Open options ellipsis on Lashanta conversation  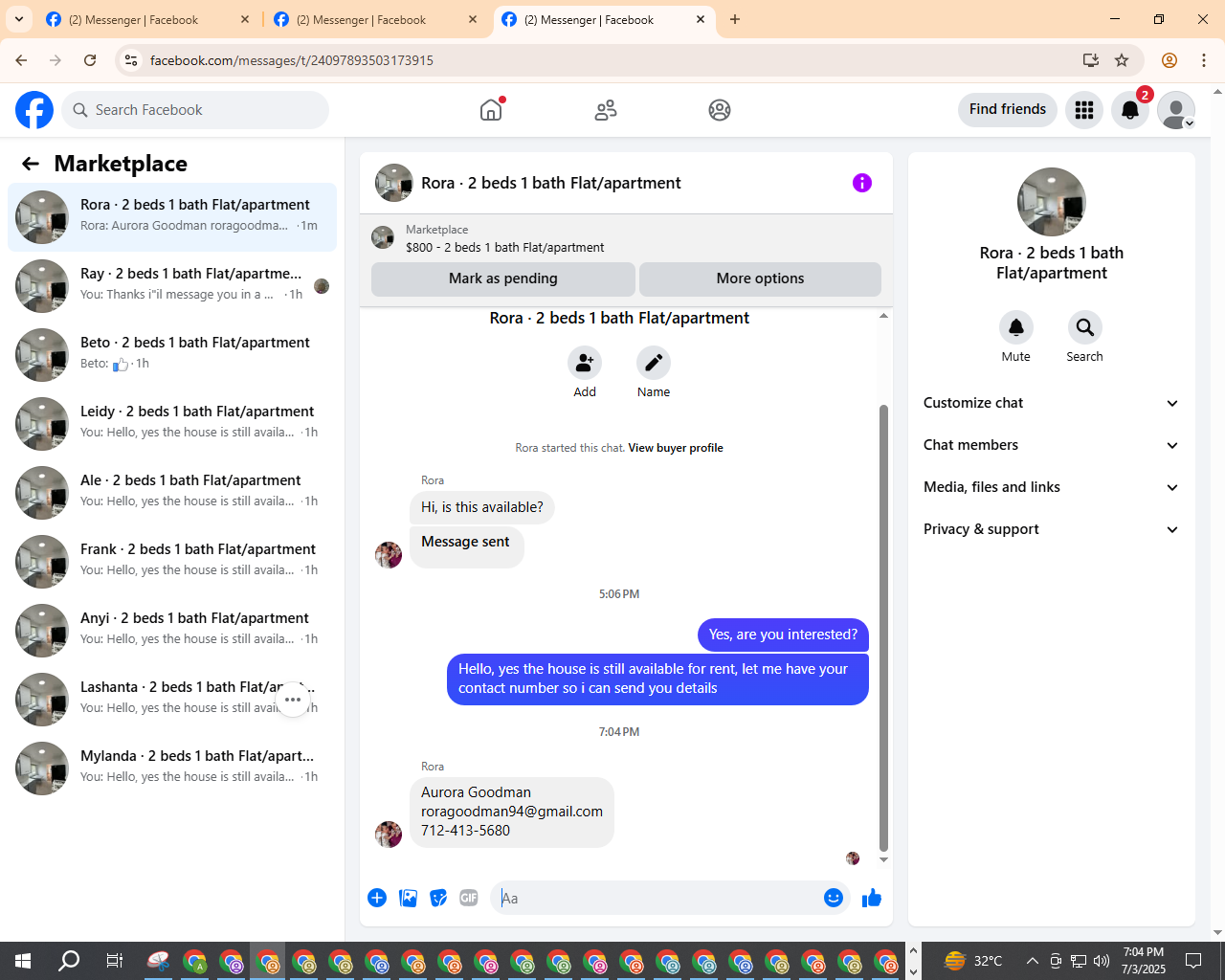click(x=293, y=700)
